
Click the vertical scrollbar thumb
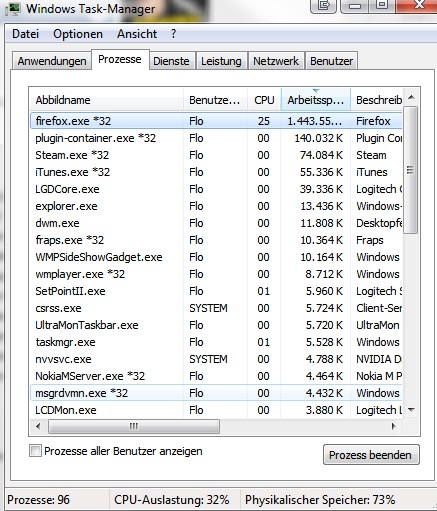point(411,170)
